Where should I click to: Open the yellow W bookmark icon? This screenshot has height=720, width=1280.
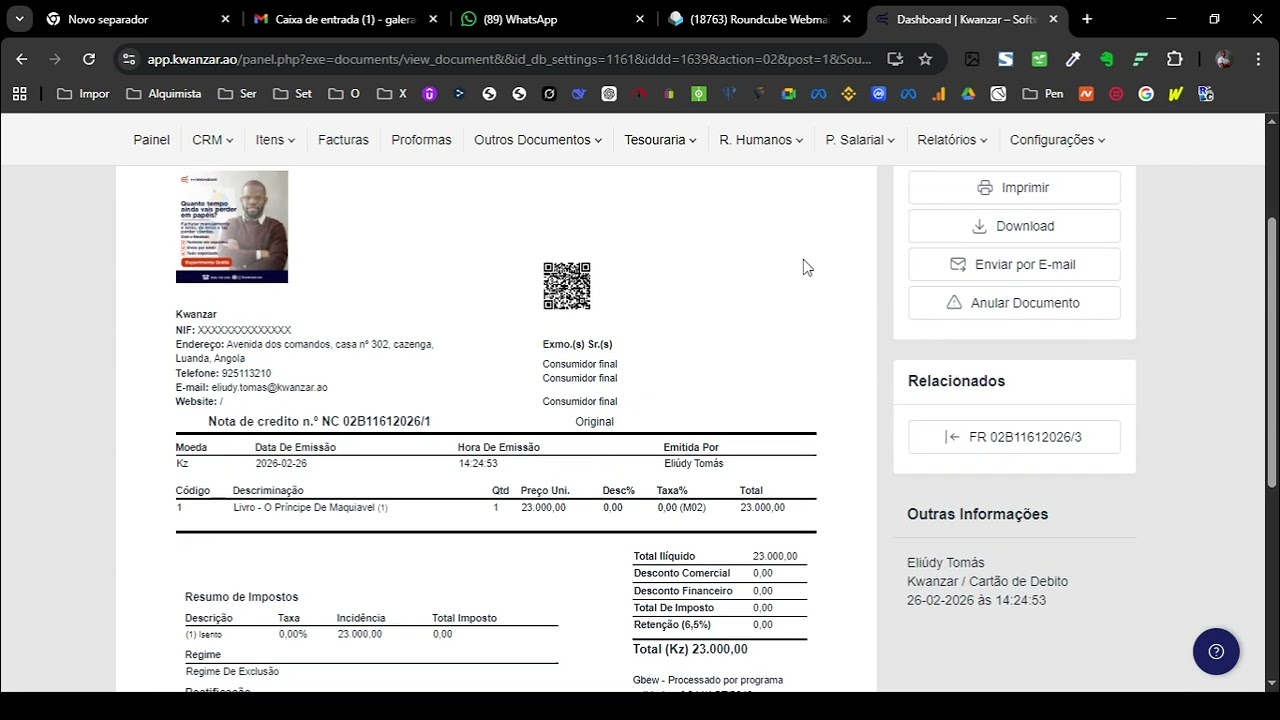point(1176,94)
